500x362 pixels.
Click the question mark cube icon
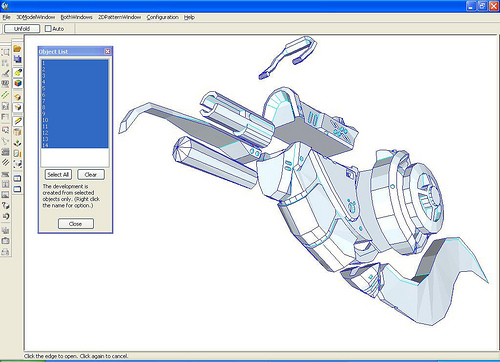pos(5,205)
